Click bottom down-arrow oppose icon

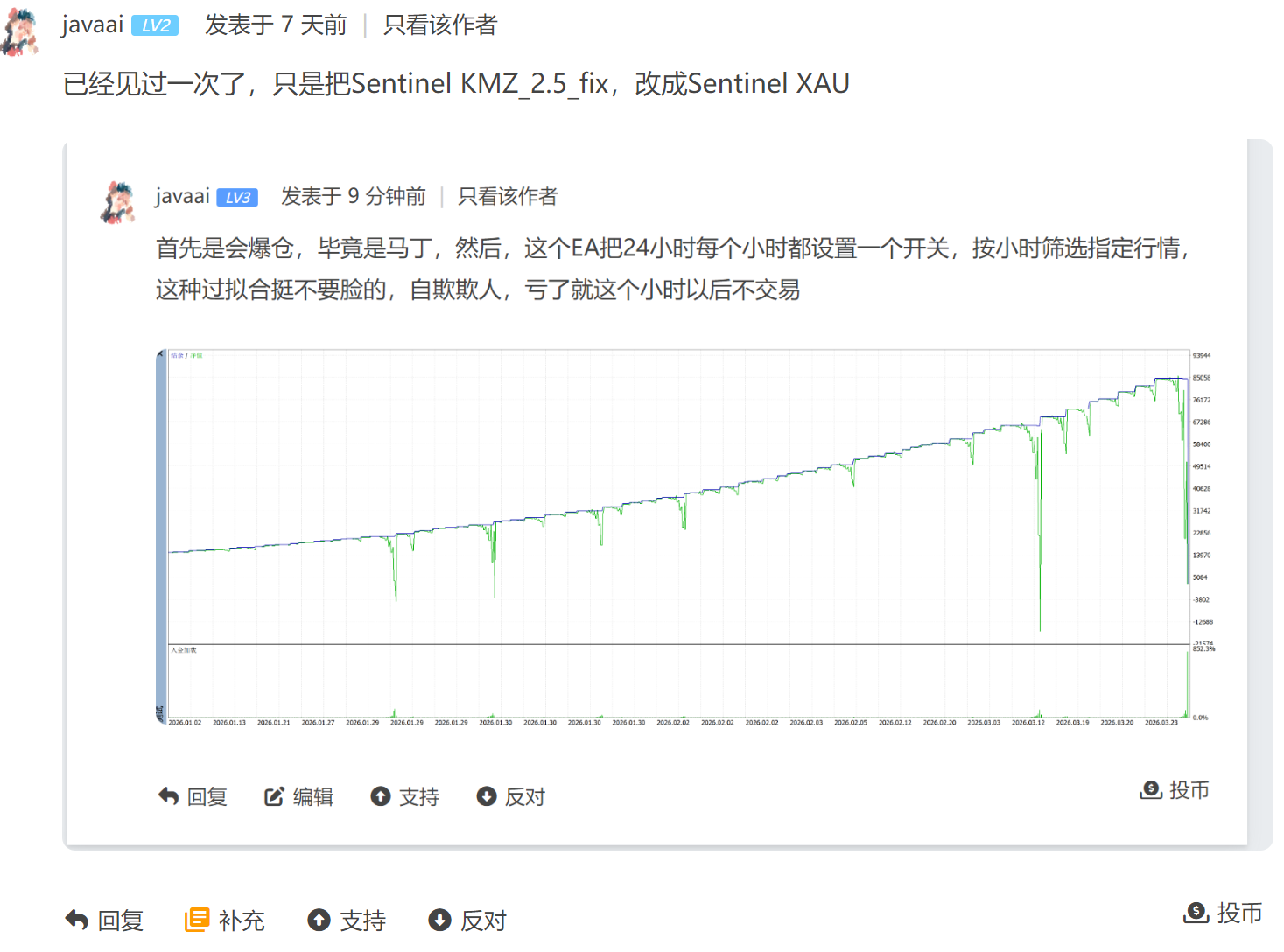click(439, 920)
